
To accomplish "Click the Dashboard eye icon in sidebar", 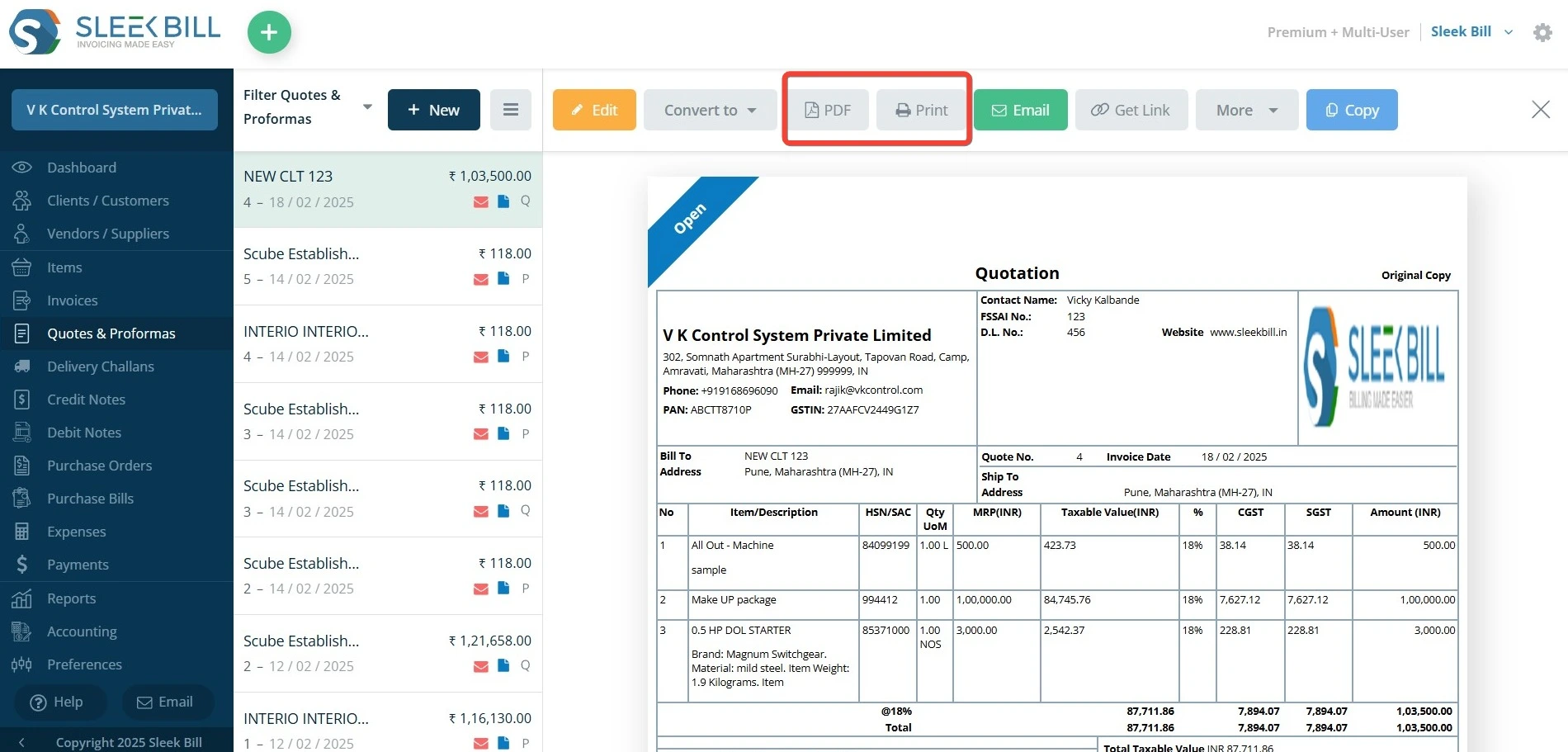I will pos(22,168).
